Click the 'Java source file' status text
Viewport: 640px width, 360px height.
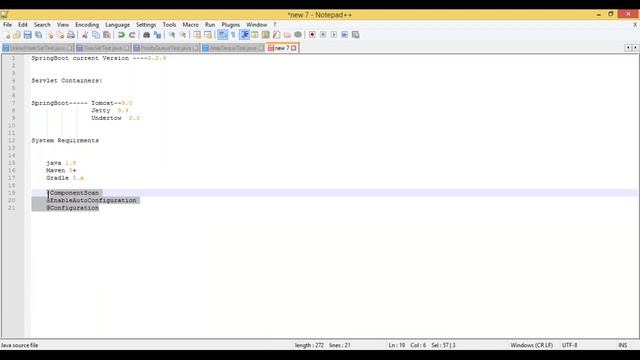click(20, 345)
